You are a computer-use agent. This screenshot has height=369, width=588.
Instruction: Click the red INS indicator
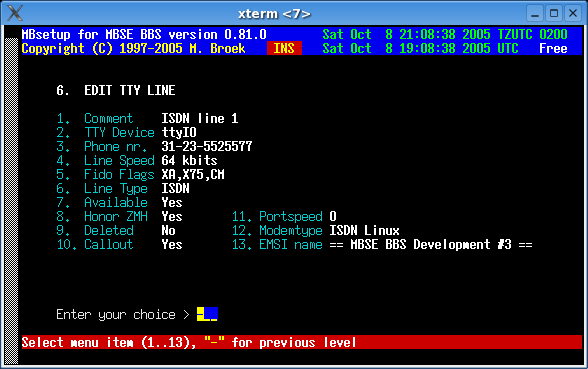click(284, 48)
